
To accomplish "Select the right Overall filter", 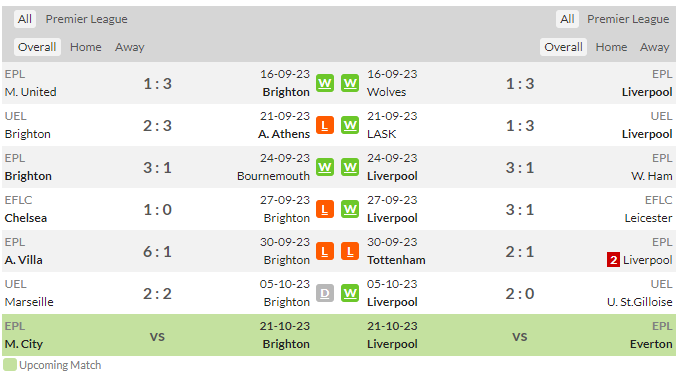I will [563, 47].
